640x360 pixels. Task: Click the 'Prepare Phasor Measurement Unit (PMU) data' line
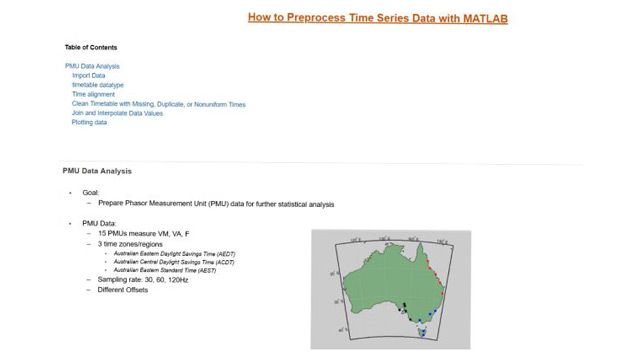(x=216, y=204)
